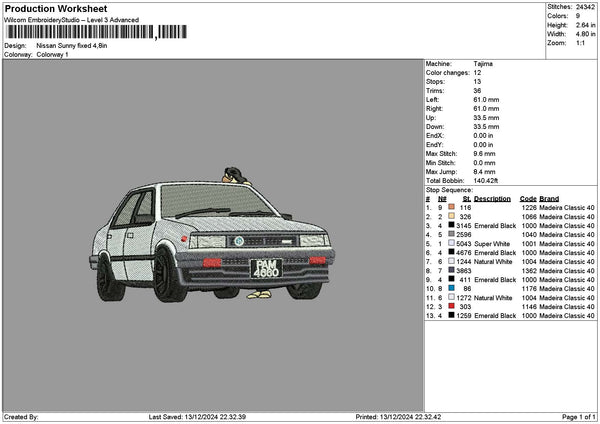The width and height of the screenshot is (600, 424).
Task: Click the Stitches count 24342
Action: point(585,7)
